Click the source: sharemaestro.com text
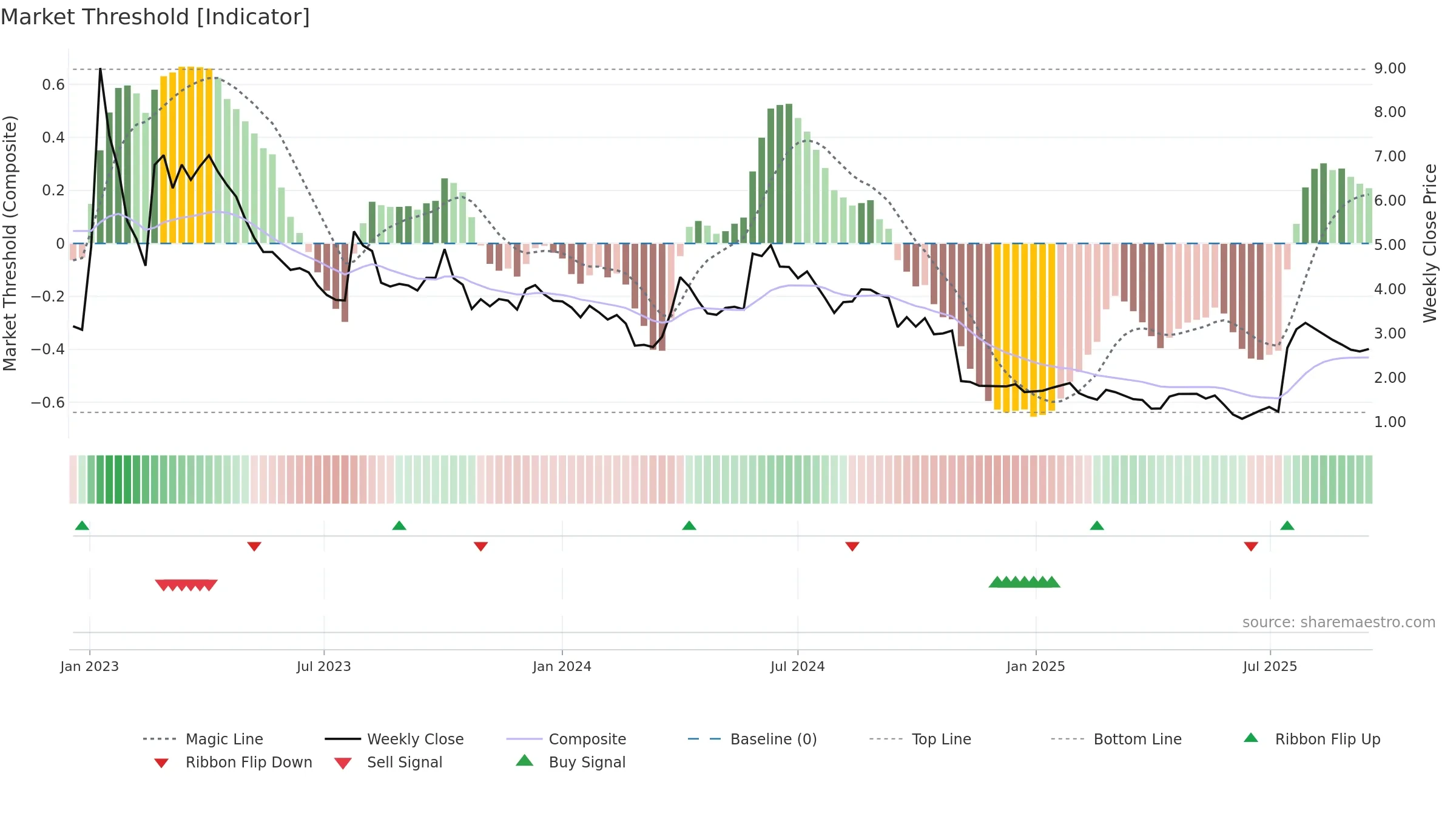Viewport: 1456px width, 819px height. coord(1339,622)
